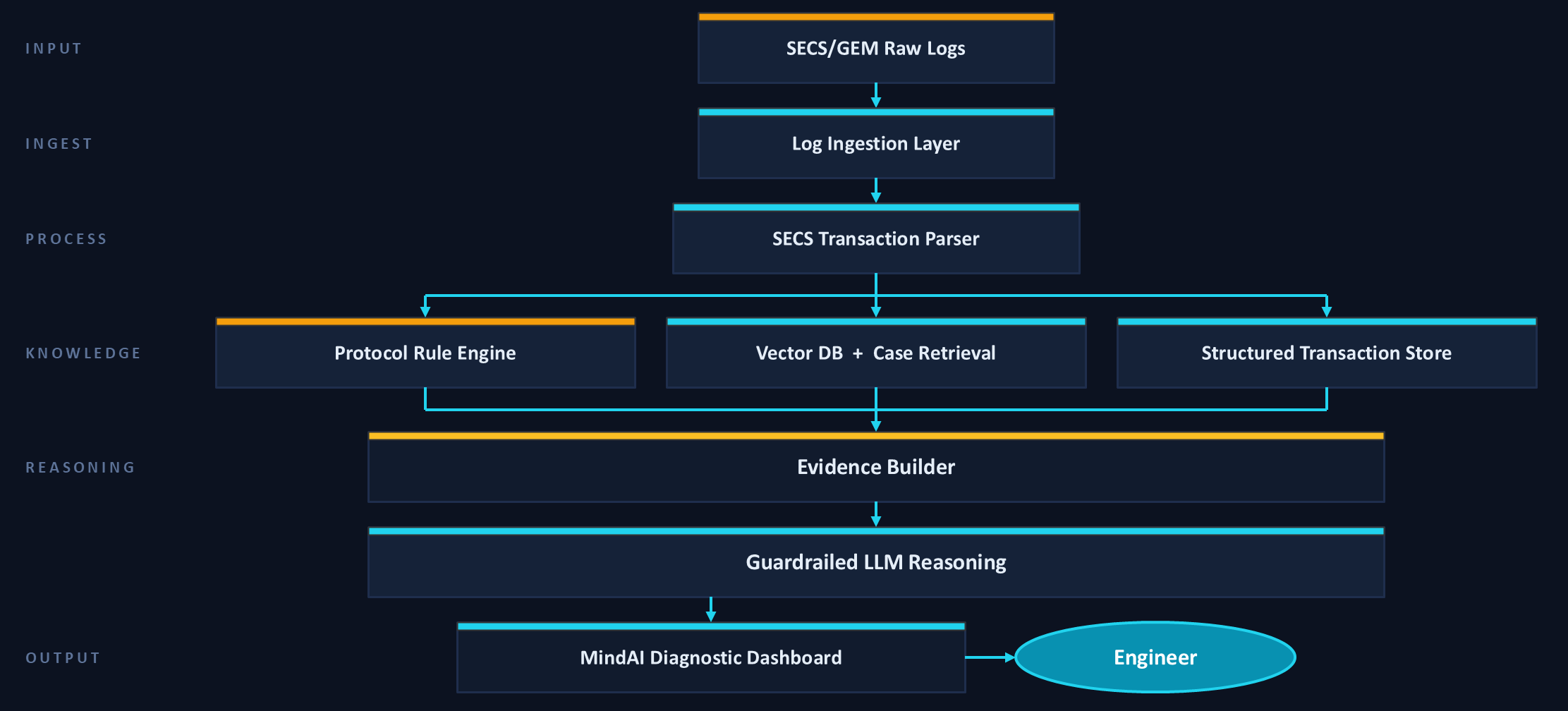Click the Vector DB + Case Retrieval node

click(x=876, y=353)
